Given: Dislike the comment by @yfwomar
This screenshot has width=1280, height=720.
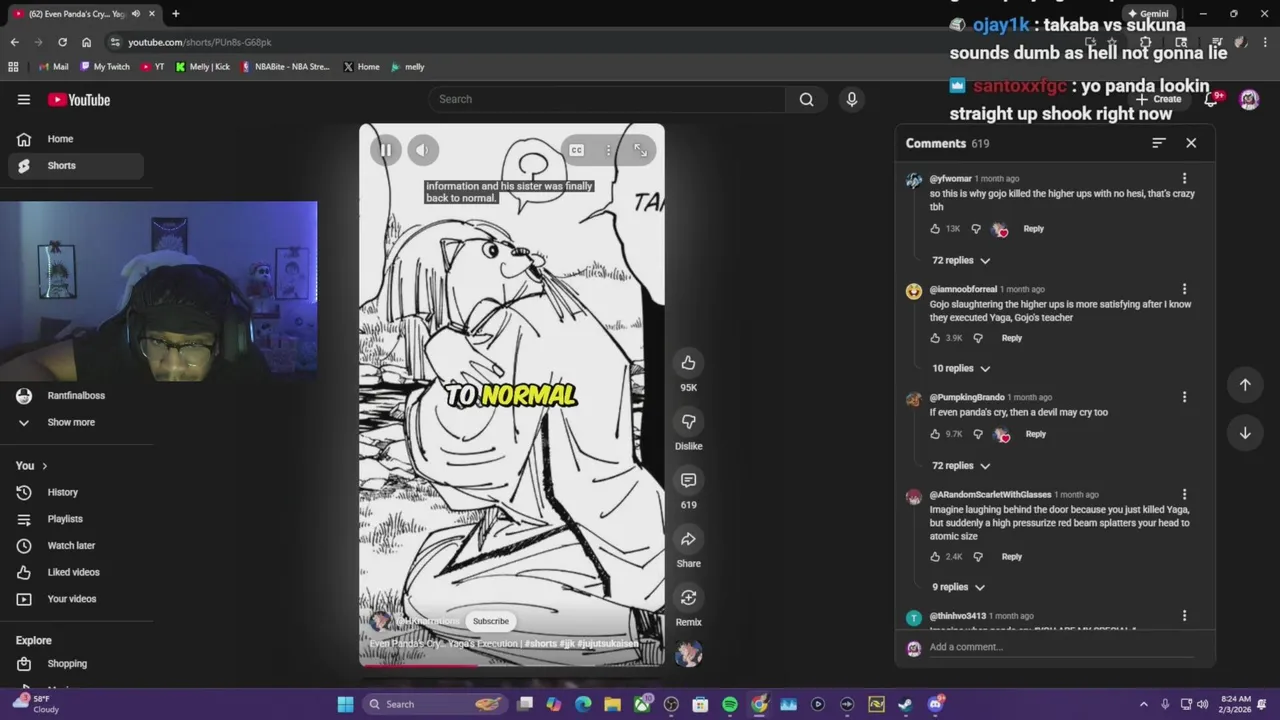Looking at the screenshot, I should click(x=976, y=229).
